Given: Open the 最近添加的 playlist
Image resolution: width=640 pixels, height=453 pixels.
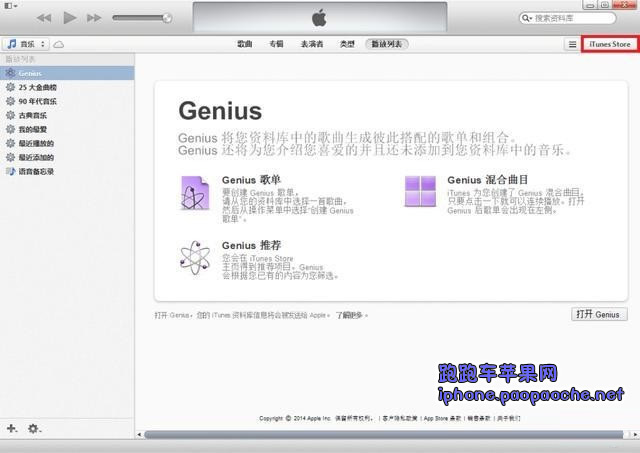Looking at the screenshot, I should click(x=67, y=158).
